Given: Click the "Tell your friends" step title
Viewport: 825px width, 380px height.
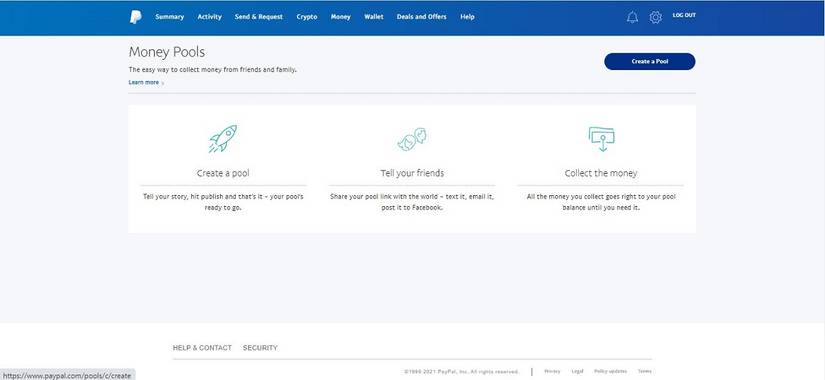Looking at the screenshot, I should [x=412, y=173].
